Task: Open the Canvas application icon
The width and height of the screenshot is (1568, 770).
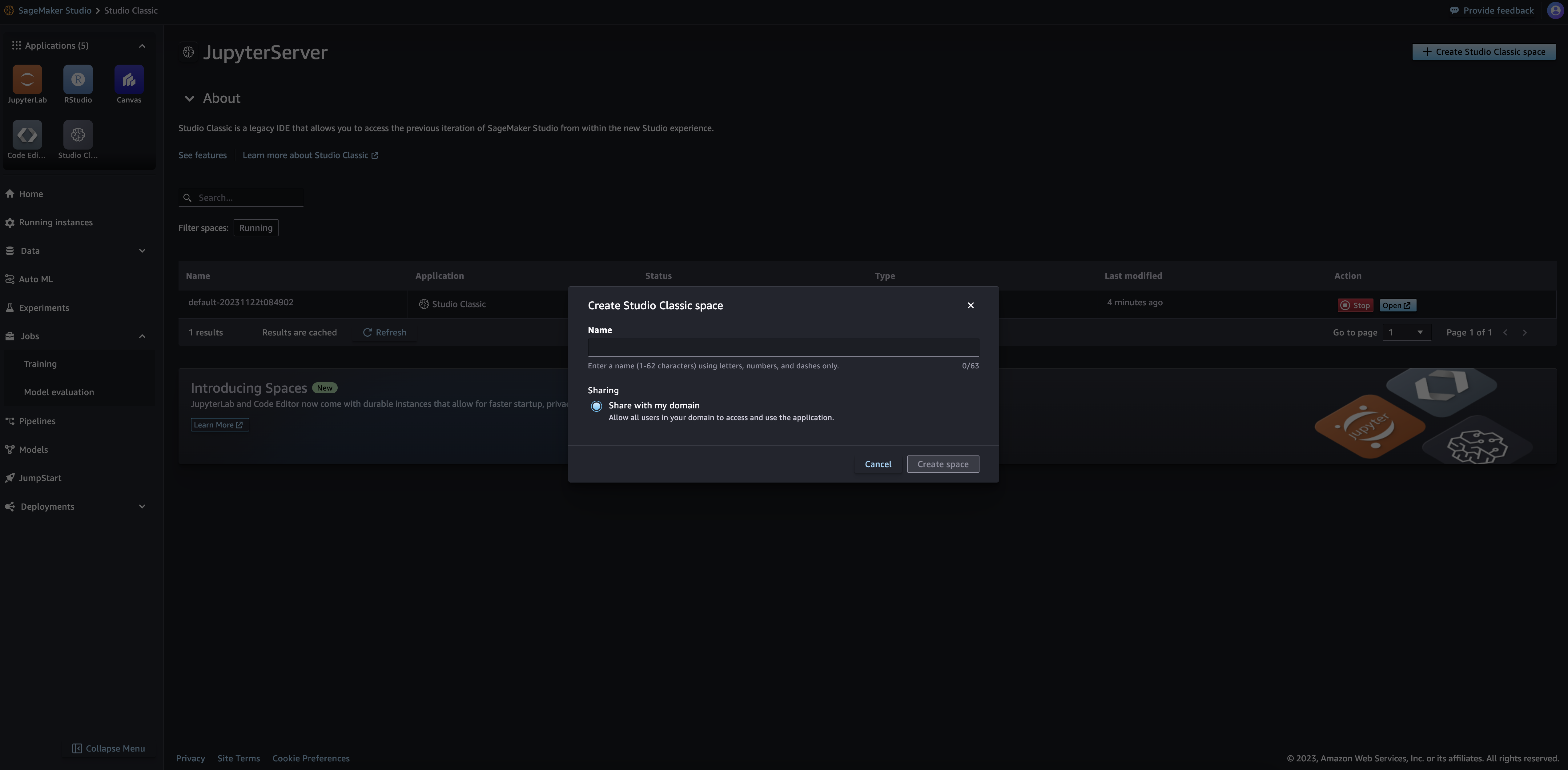Action: click(x=128, y=80)
